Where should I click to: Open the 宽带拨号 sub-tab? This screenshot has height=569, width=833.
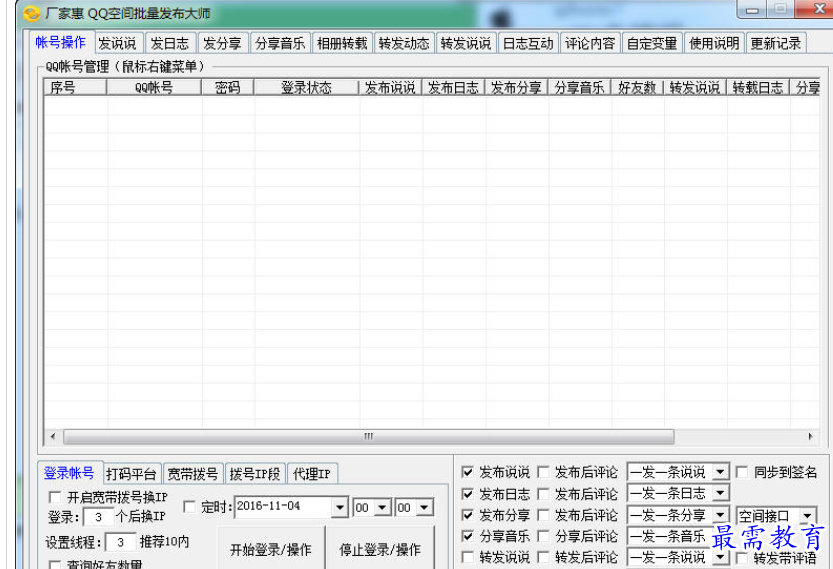192,473
